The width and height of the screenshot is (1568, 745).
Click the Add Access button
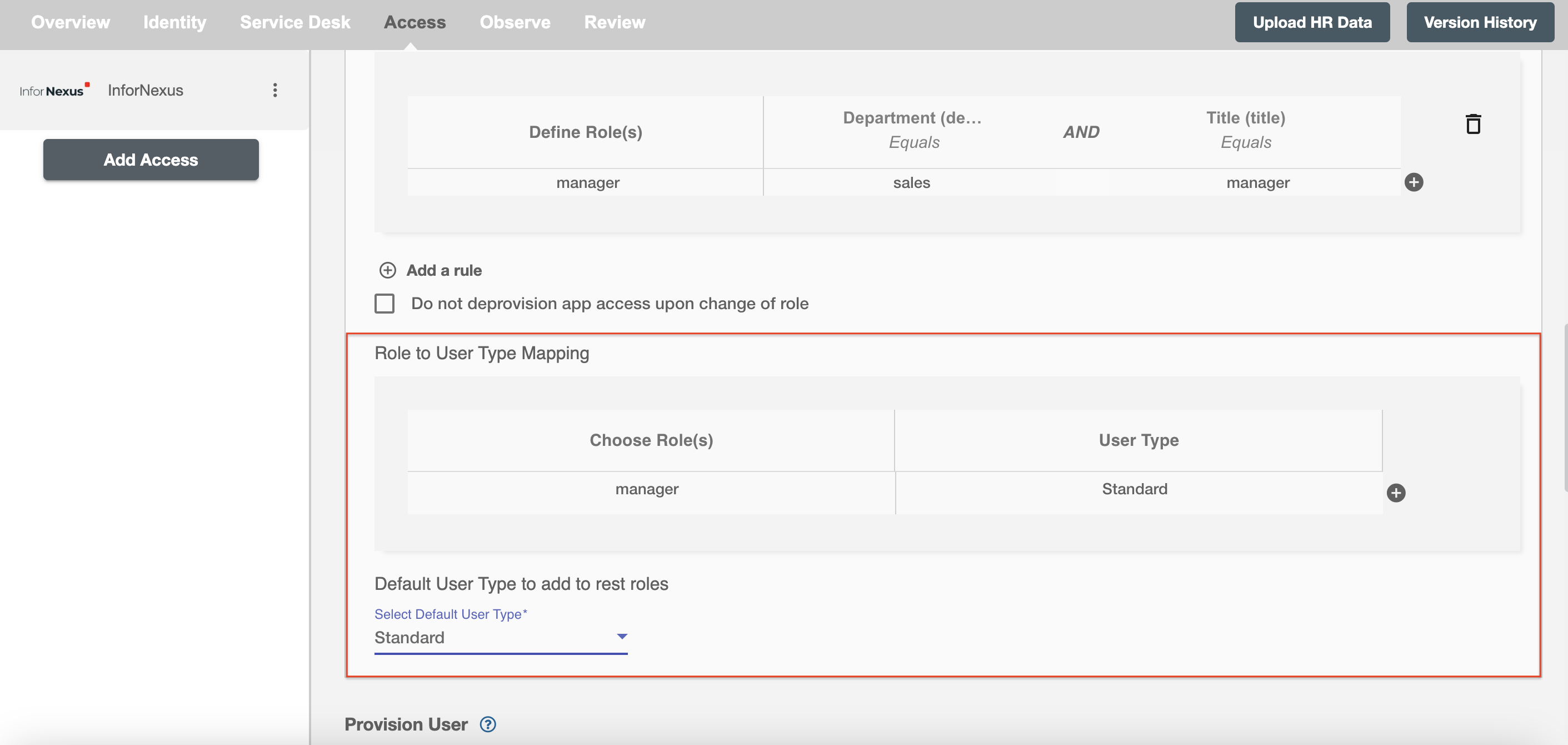(151, 160)
